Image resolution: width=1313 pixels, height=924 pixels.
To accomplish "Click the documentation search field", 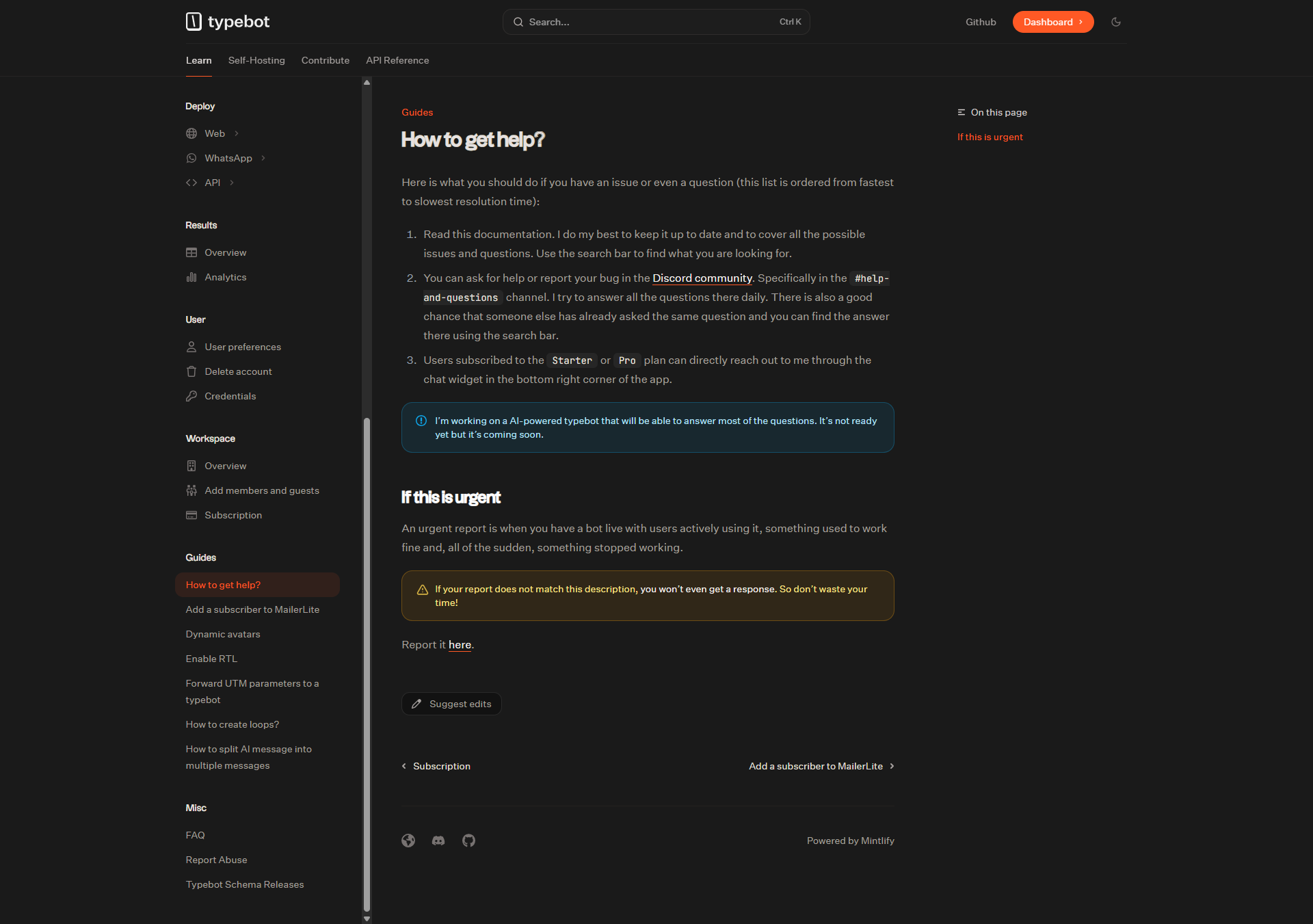I will 656,22.
